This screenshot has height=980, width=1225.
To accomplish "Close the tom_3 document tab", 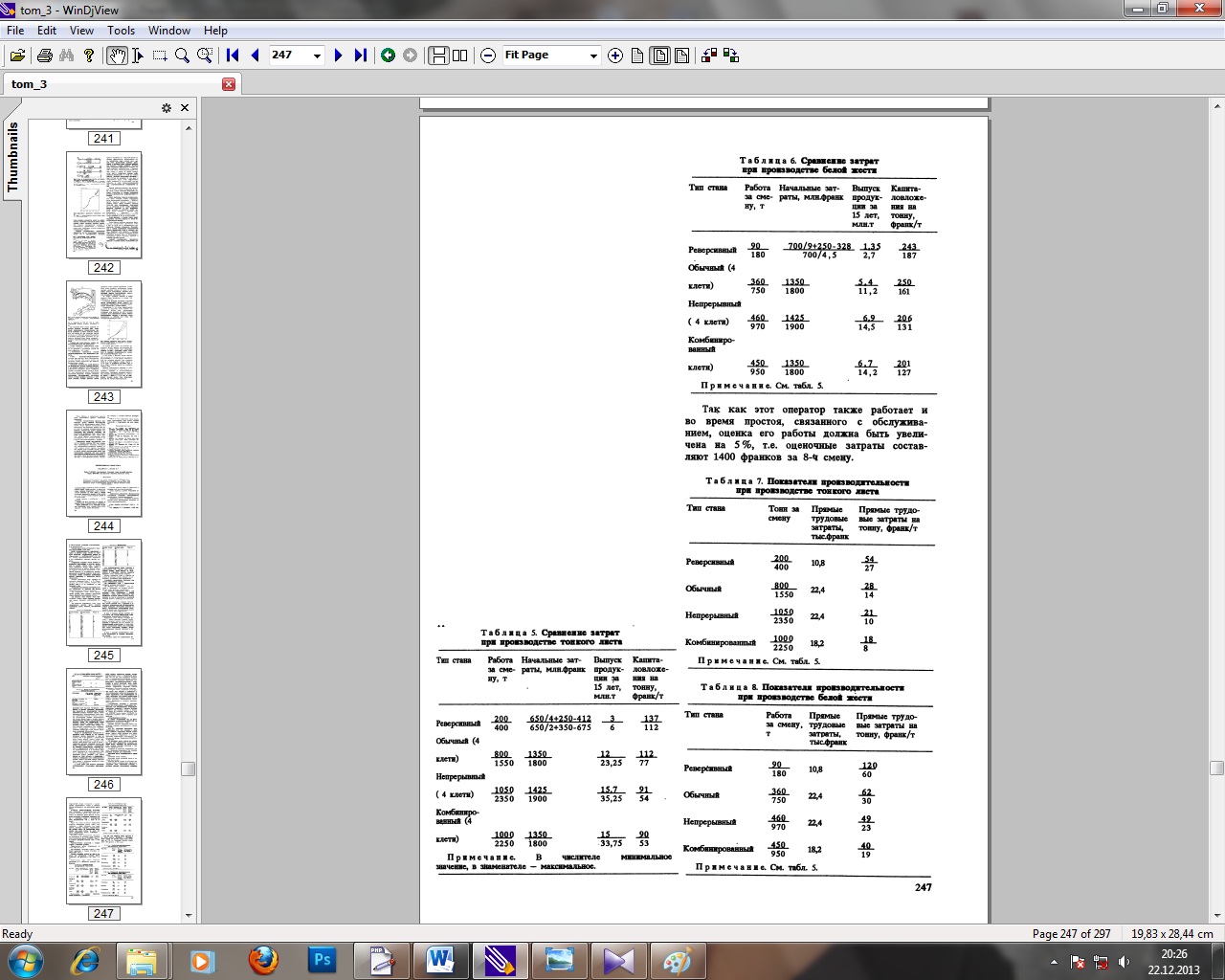I will (228, 84).
